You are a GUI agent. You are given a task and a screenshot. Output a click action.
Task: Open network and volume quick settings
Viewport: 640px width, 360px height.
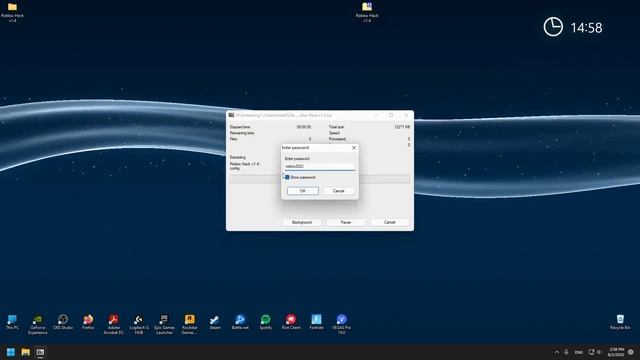coord(595,352)
